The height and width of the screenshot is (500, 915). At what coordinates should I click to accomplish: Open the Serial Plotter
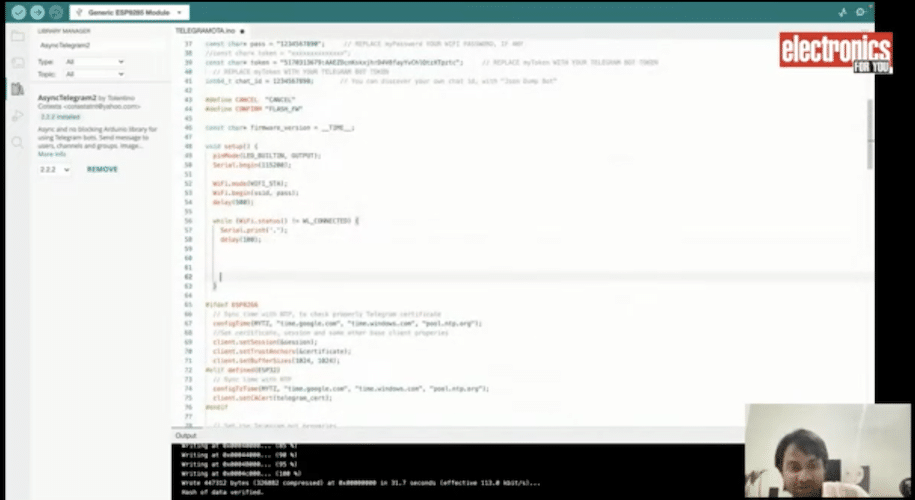coord(843,13)
